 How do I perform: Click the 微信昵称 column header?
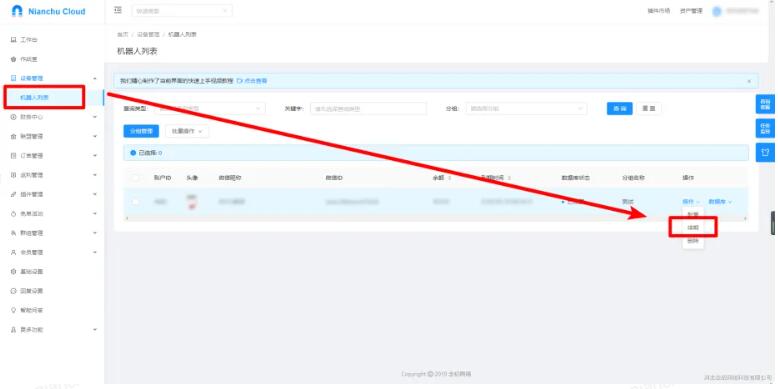[x=230, y=178]
